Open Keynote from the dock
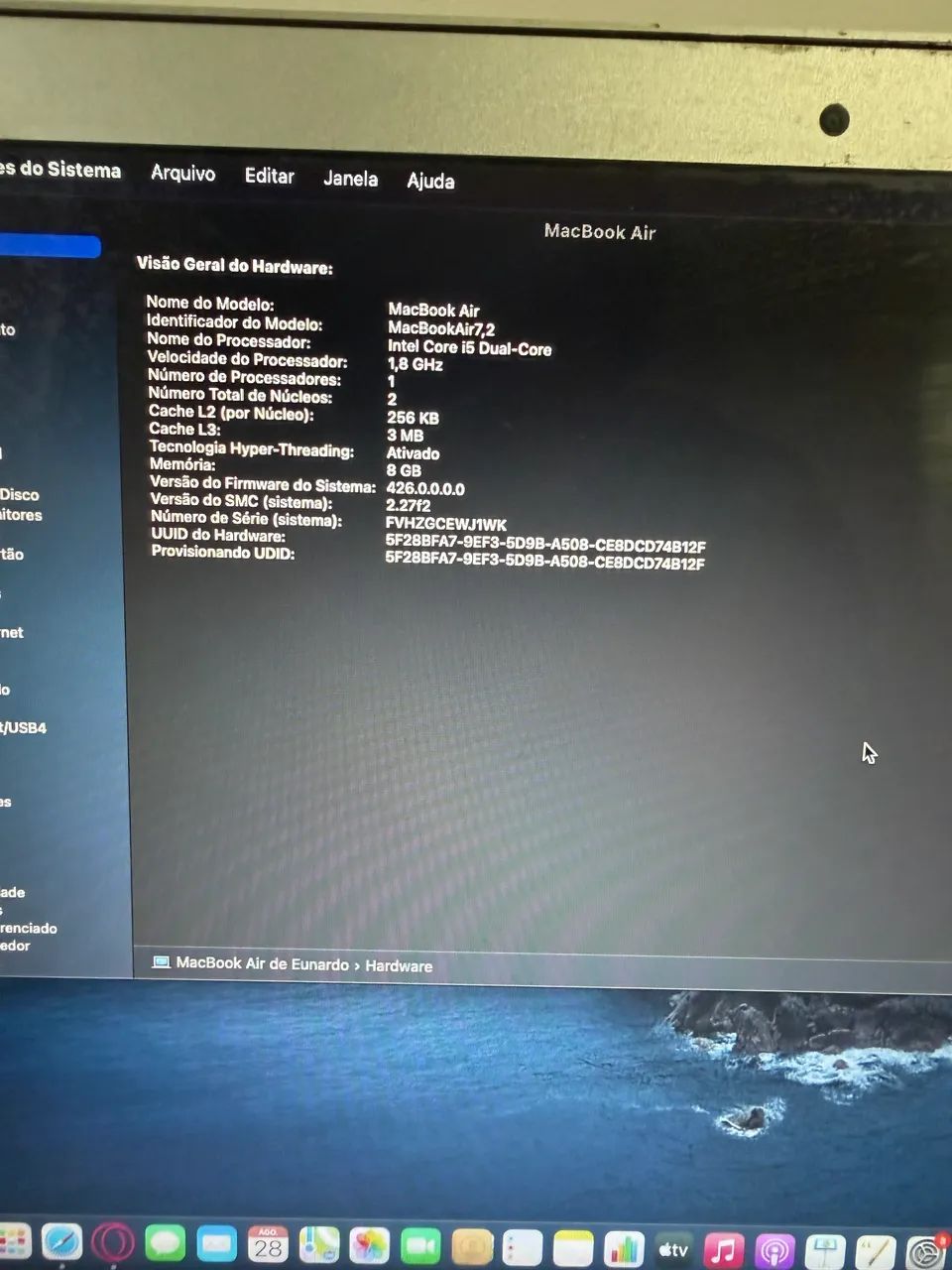952x1270 pixels. [825, 1252]
